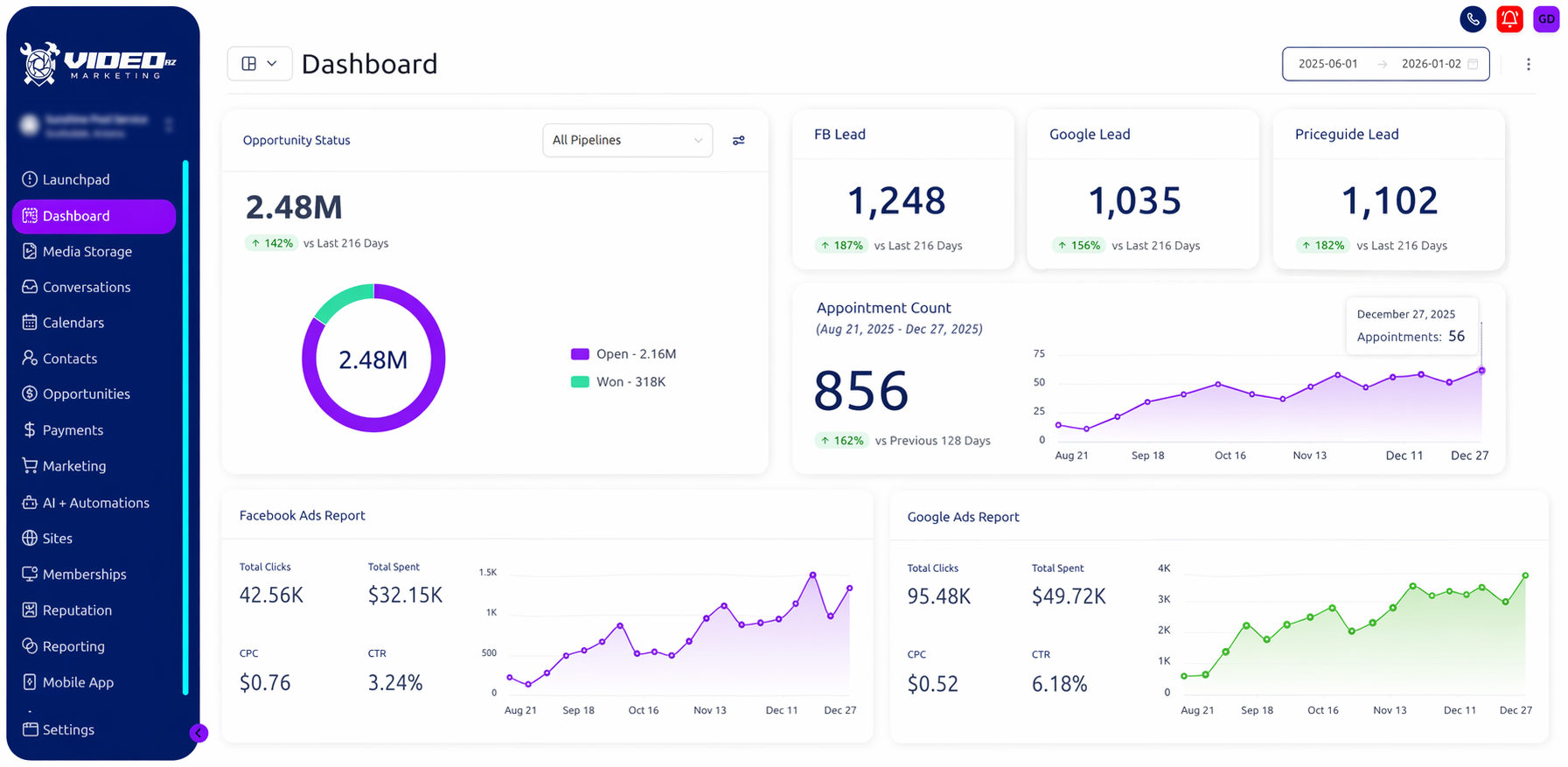
Task: Click the Google Ads Report title
Action: [x=963, y=517]
